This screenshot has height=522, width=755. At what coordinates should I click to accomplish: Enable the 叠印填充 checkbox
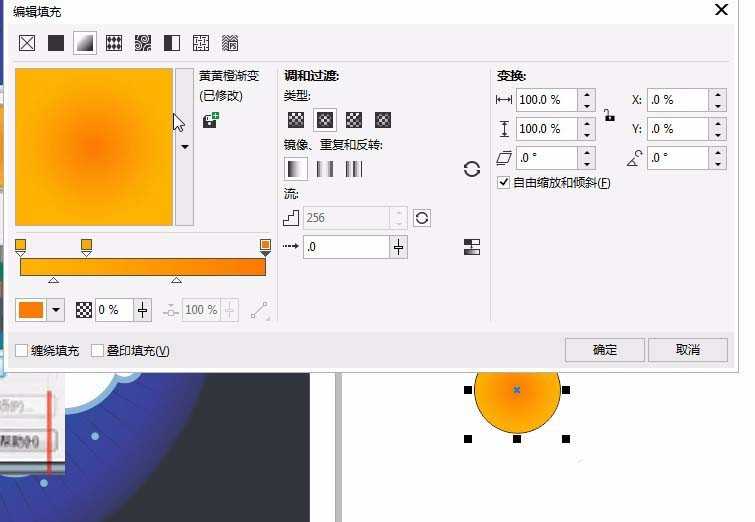coord(97,350)
